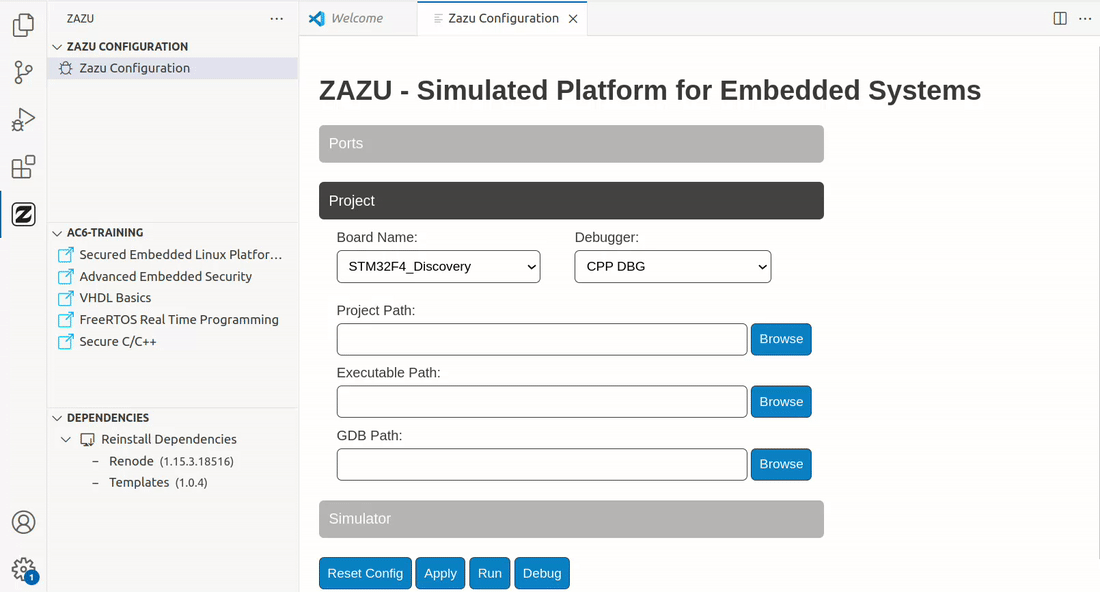Open the Board Name dropdown
Screen dimensions: 1100x592
point(438,267)
